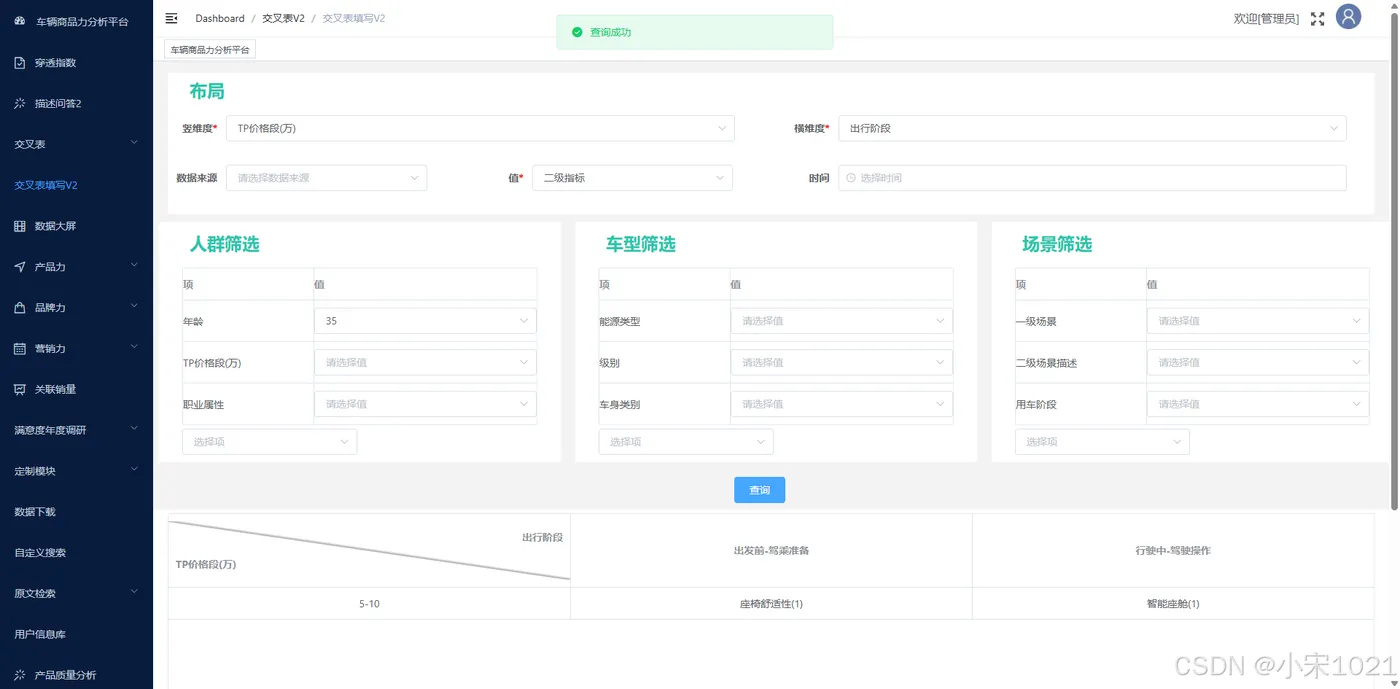Open the 级别 value dropdown
Image resolution: width=1400 pixels, height=689 pixels.
pyautogui.click(x=841, y=362)
